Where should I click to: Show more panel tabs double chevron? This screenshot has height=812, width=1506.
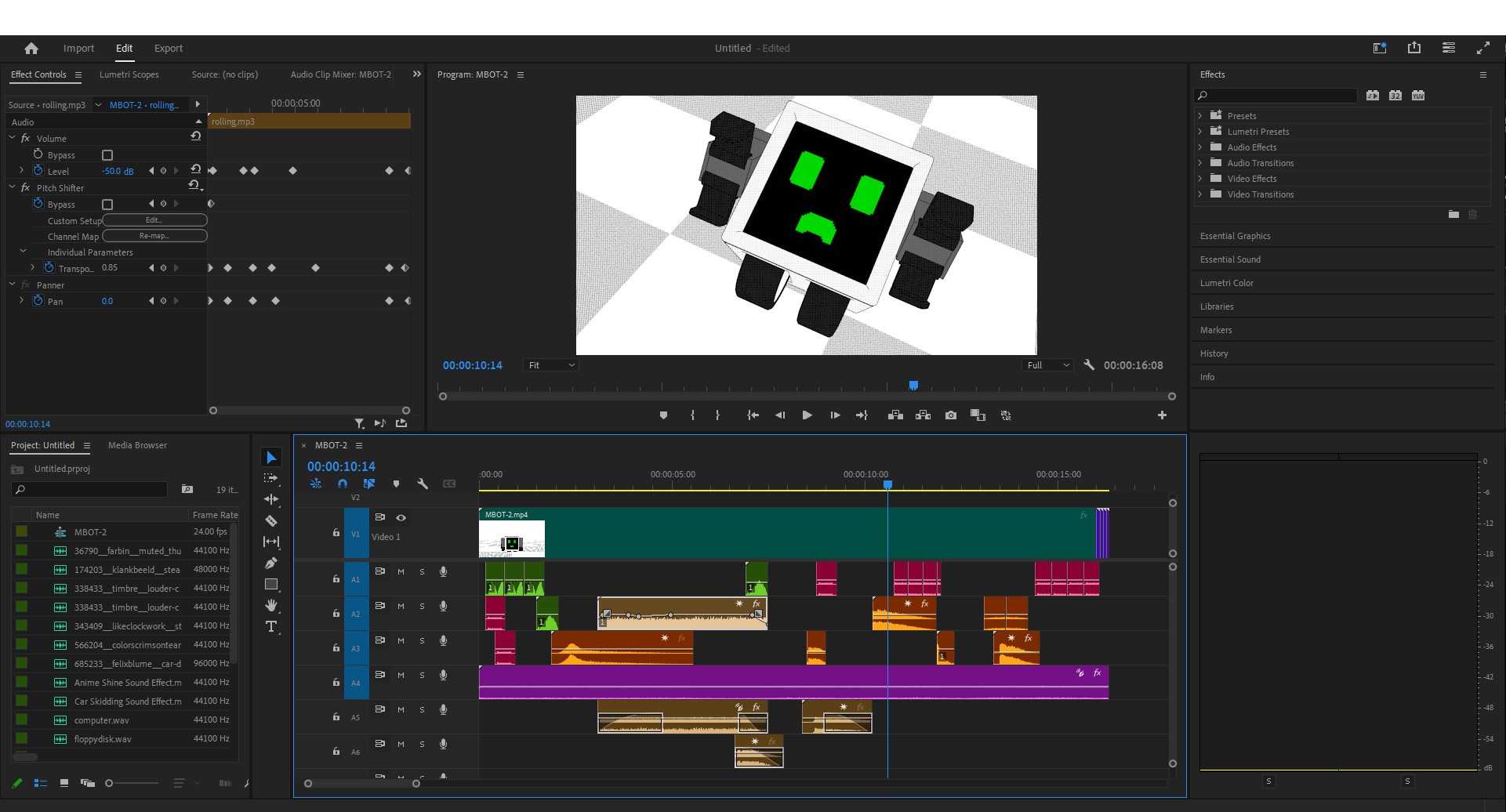pyautogui.click(x=417, y=74)
